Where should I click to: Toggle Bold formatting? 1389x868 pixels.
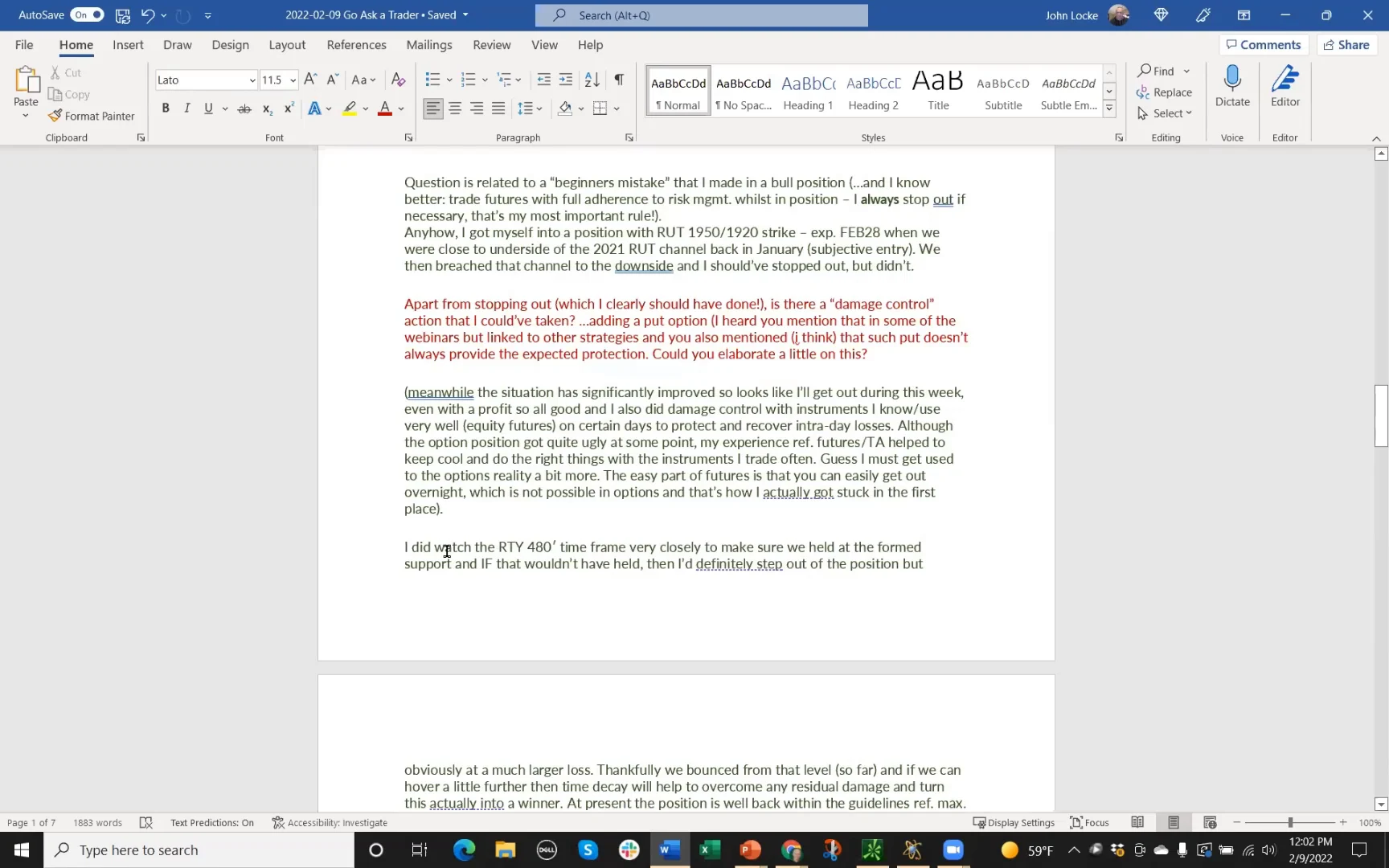(166, 108)
